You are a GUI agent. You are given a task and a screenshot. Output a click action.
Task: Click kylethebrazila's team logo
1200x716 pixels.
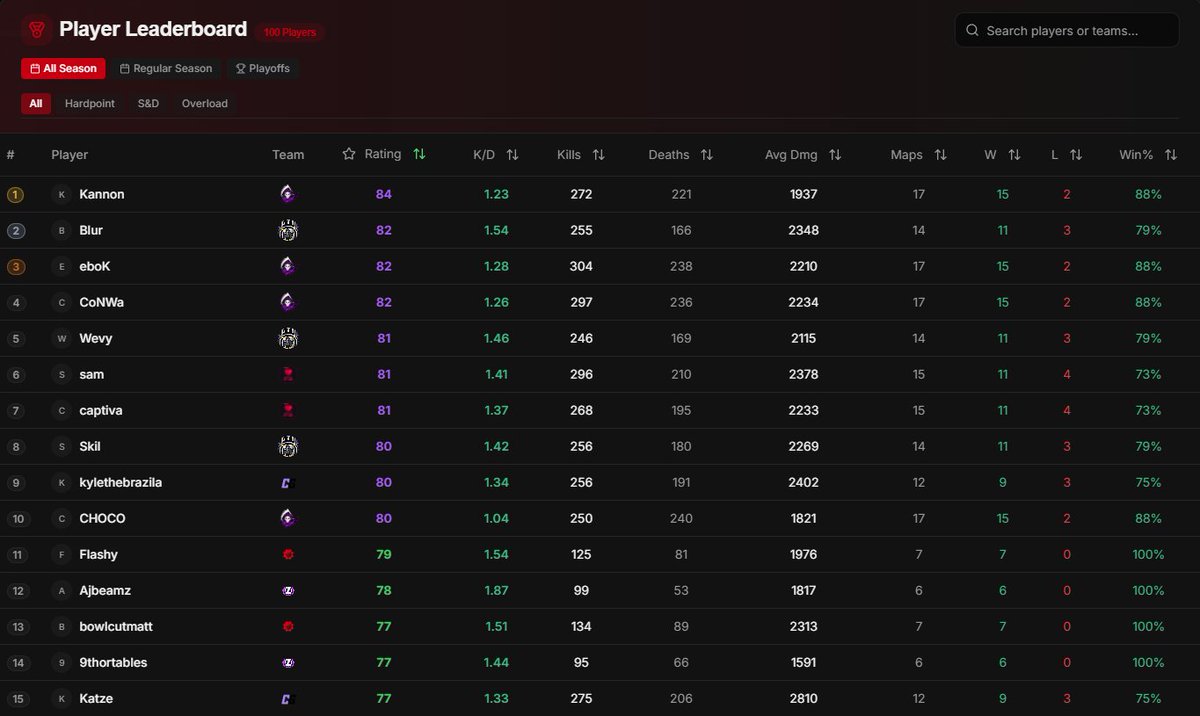[288, 482]
